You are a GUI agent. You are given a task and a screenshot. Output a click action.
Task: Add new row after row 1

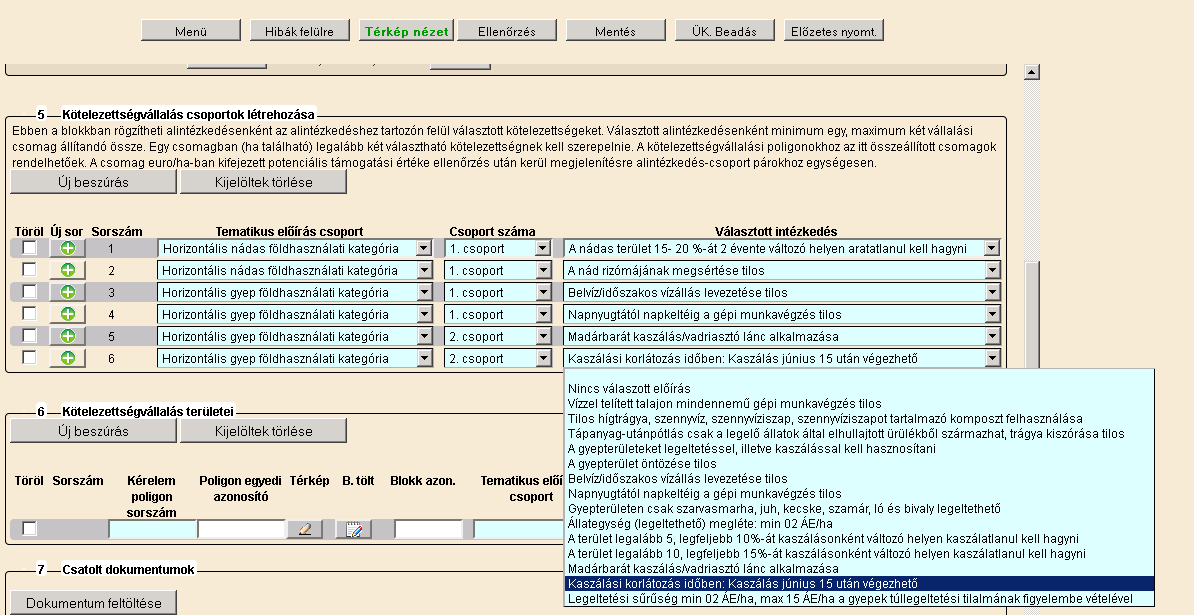67,248
